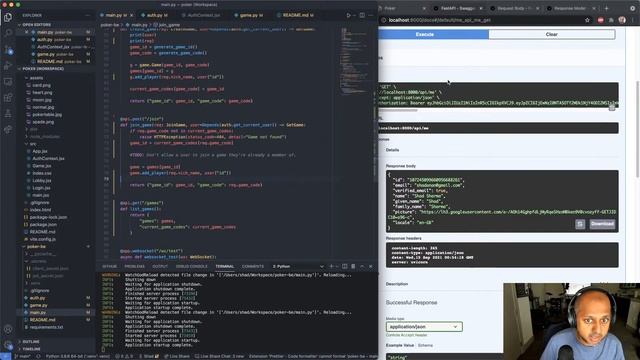Download the response body

pyautogui.click(x=602, y=224)
